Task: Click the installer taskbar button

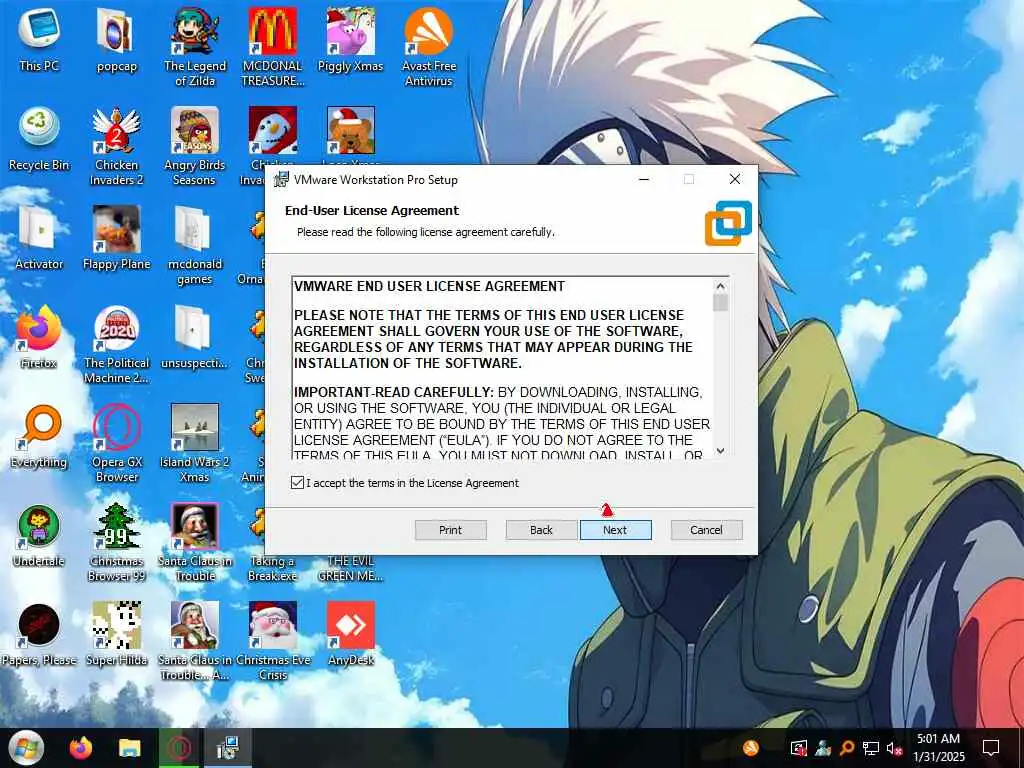Action: 227,748
